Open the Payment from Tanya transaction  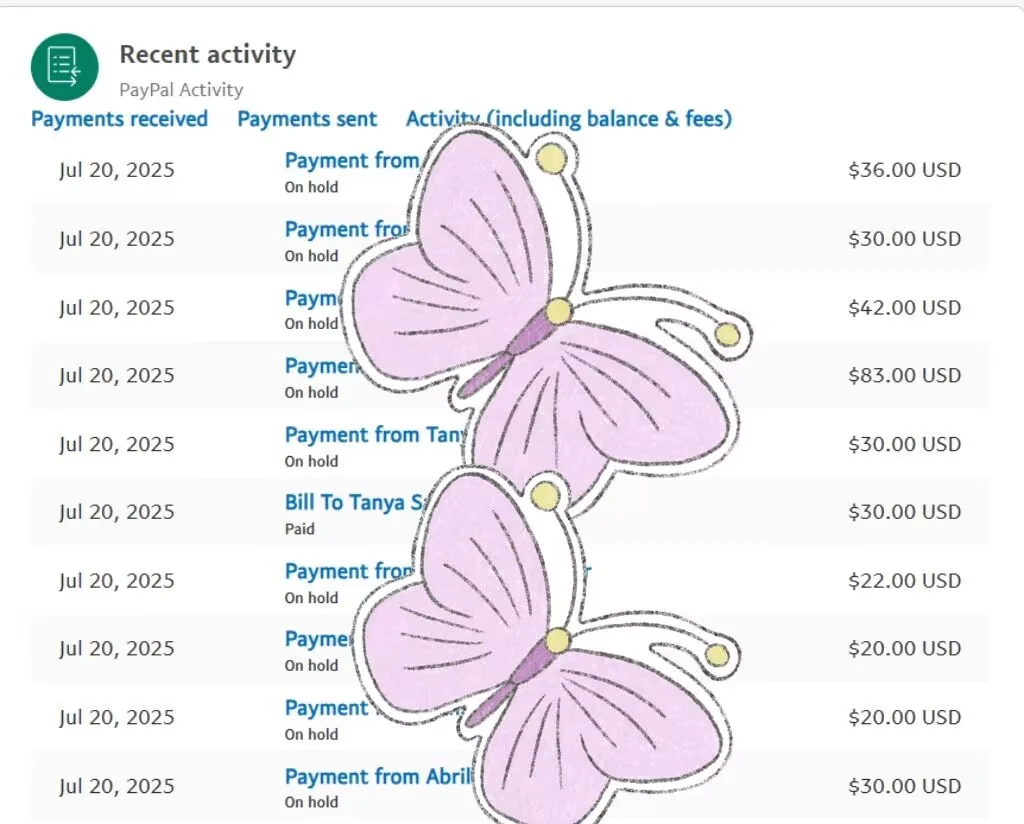pos(376,435)
